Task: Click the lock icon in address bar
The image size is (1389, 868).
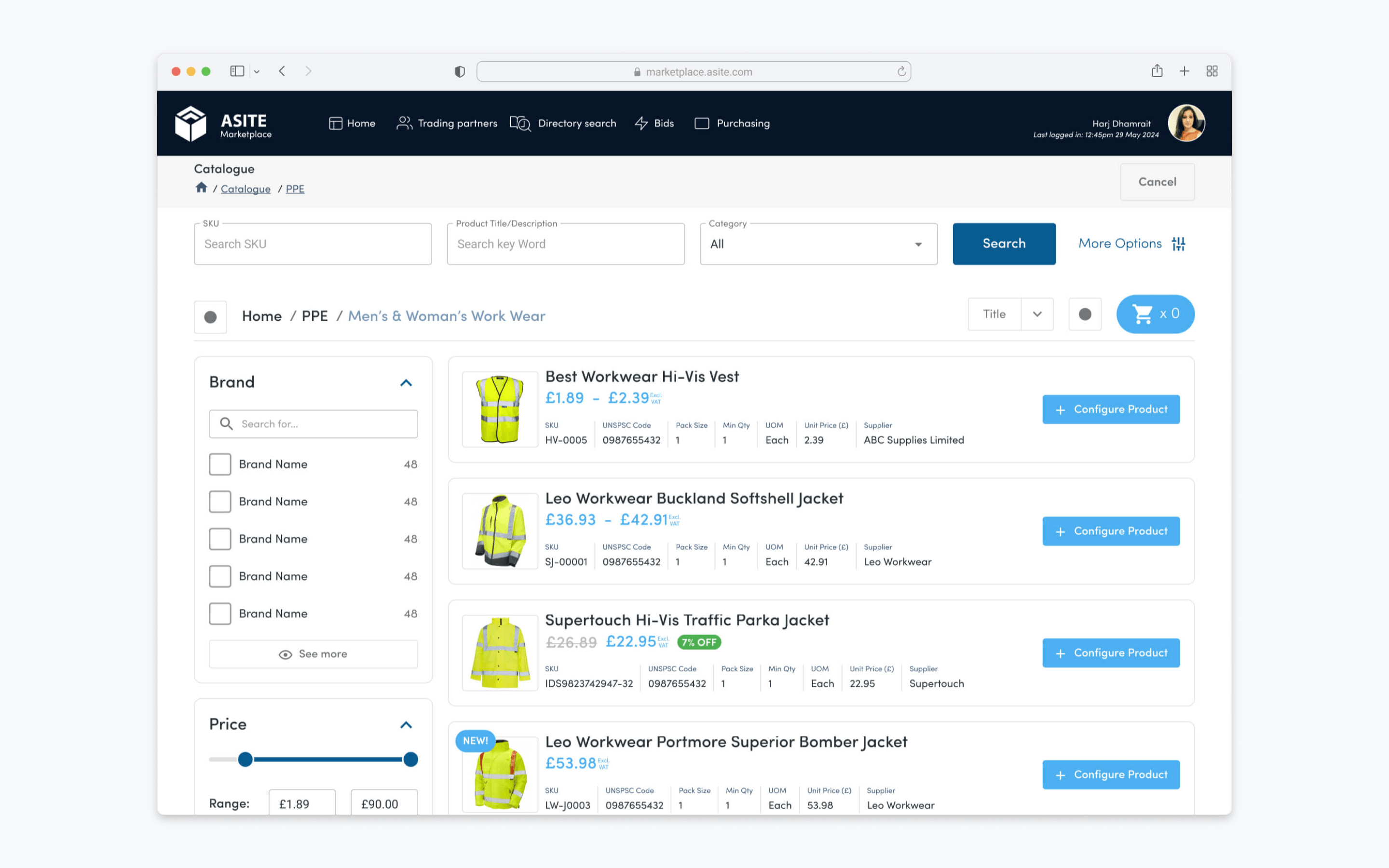Action: pos(637,72)
